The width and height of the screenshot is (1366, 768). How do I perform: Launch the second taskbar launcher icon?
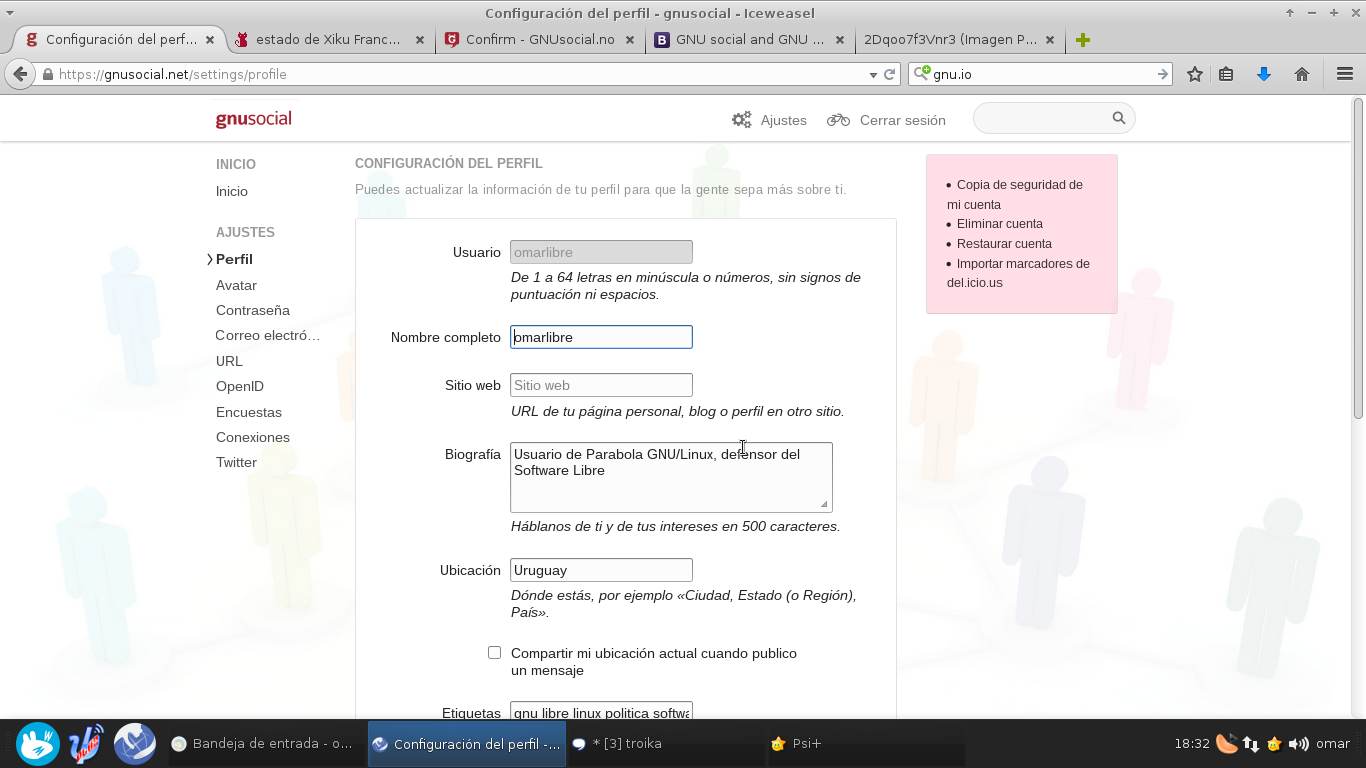87,744
